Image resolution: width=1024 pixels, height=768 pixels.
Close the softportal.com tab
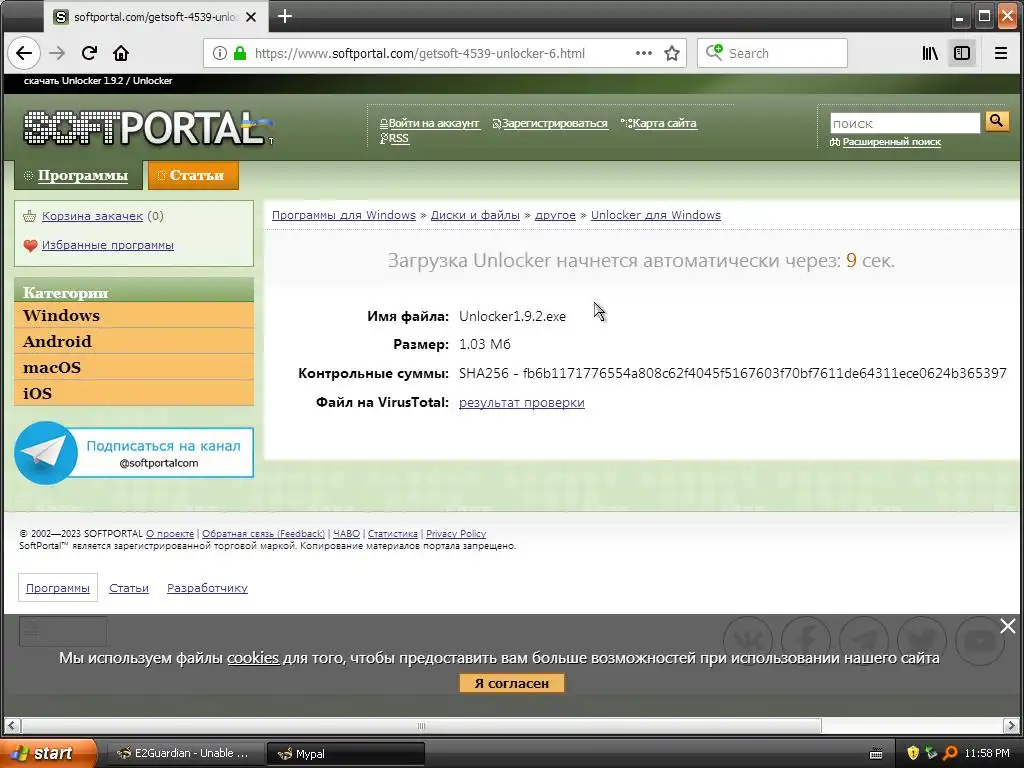point(251,17)
